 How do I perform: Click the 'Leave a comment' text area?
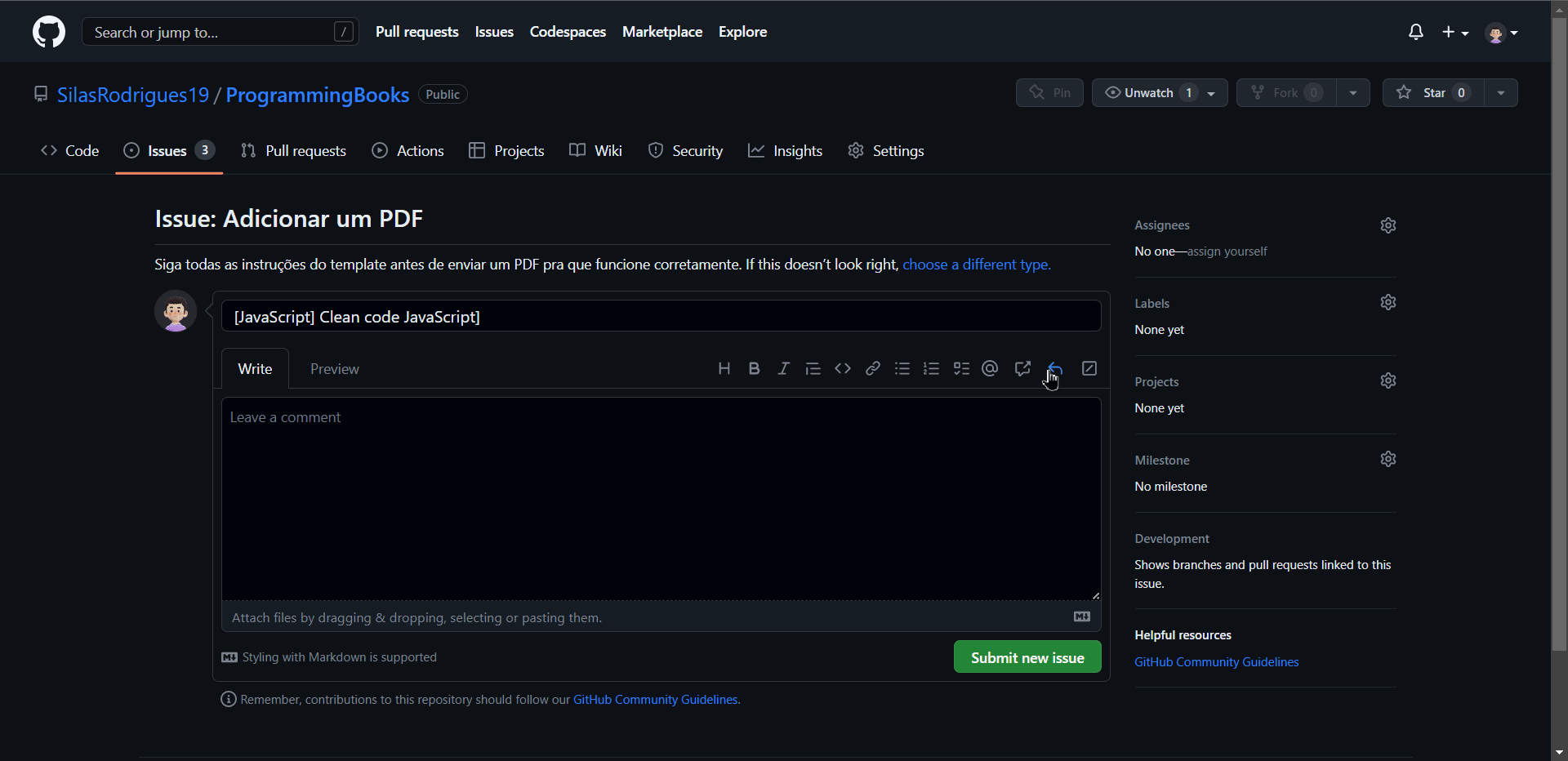tap(661, 499)
